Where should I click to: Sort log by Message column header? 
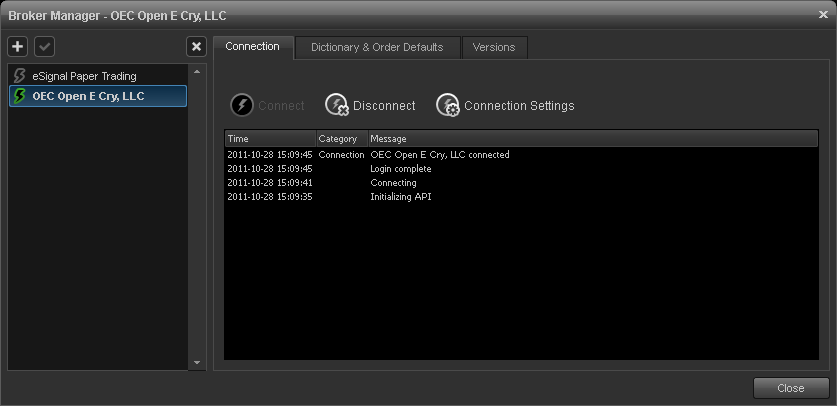coord(593,139)
